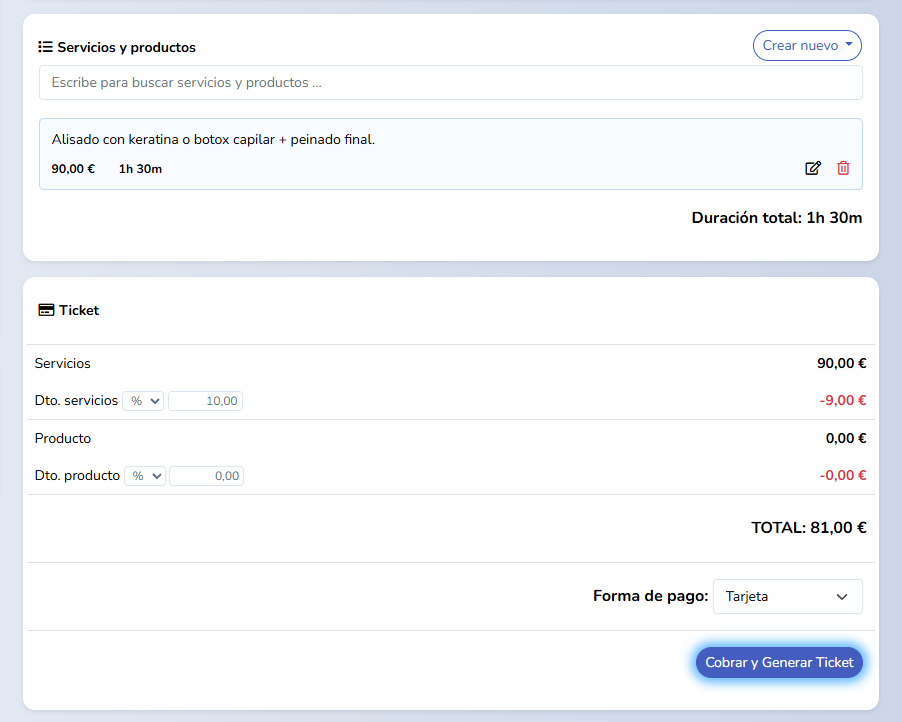Click the credit card icon beside Ticket
This screenshot has height=722, width=902.
(46, 310)
